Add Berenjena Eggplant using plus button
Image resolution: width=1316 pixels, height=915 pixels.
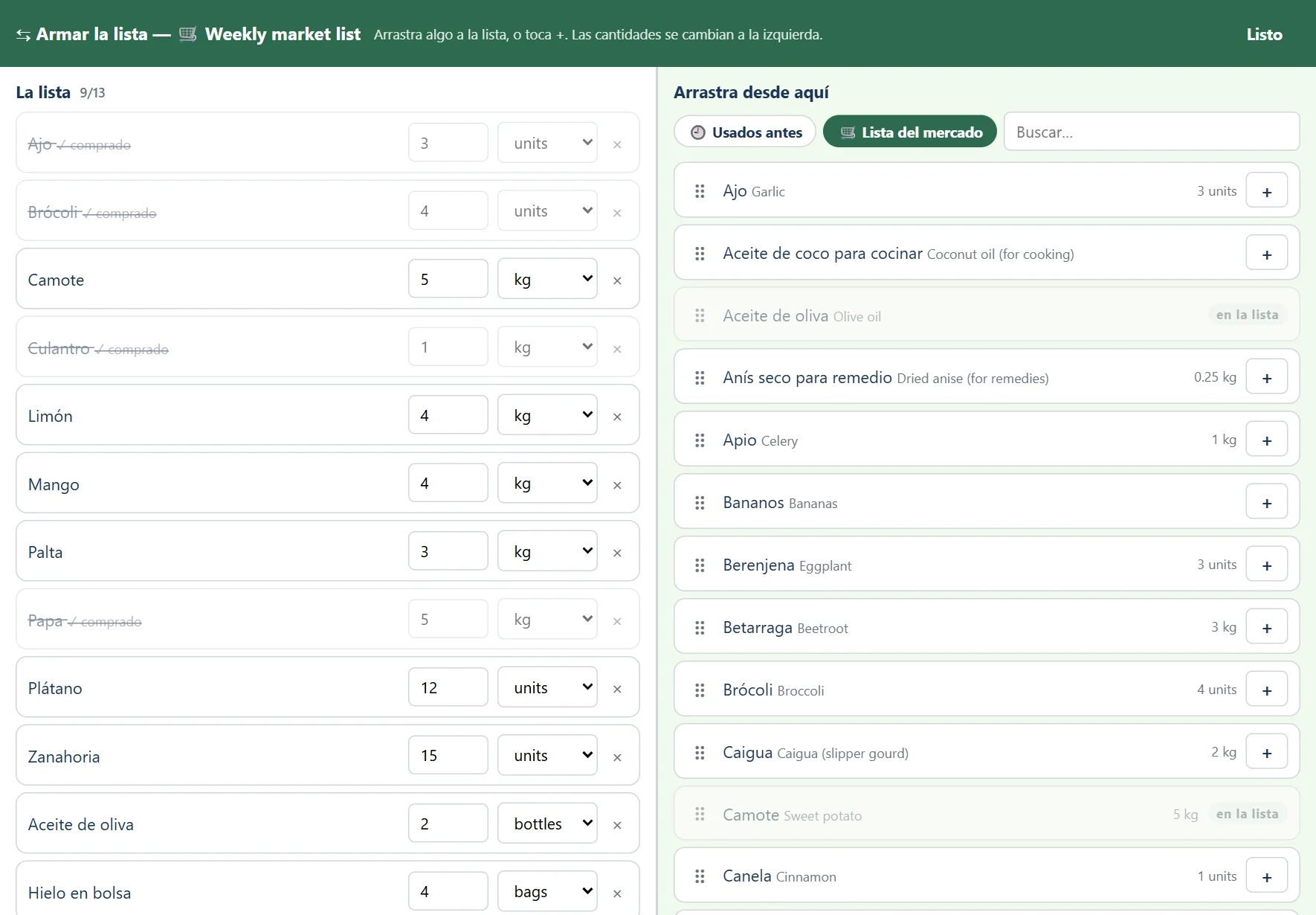pos(1267,565)
